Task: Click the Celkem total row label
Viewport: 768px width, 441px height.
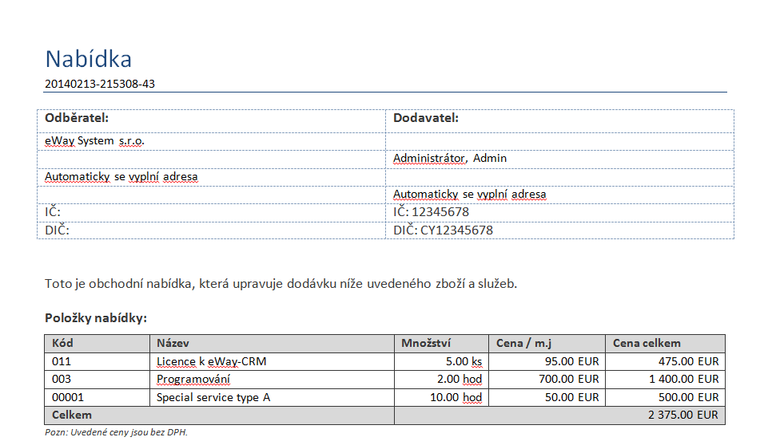Action: pyautogui.click(x=72, y=415)
